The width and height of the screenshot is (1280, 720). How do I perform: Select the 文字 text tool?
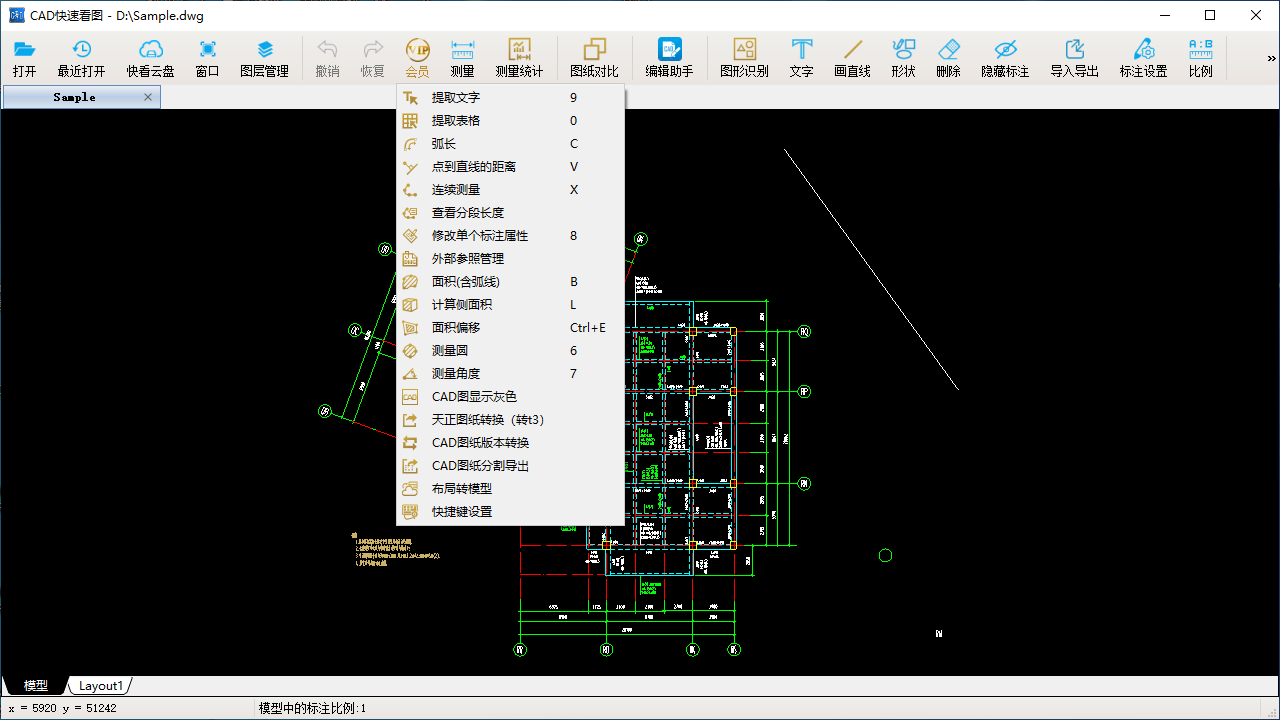[801, 55]
